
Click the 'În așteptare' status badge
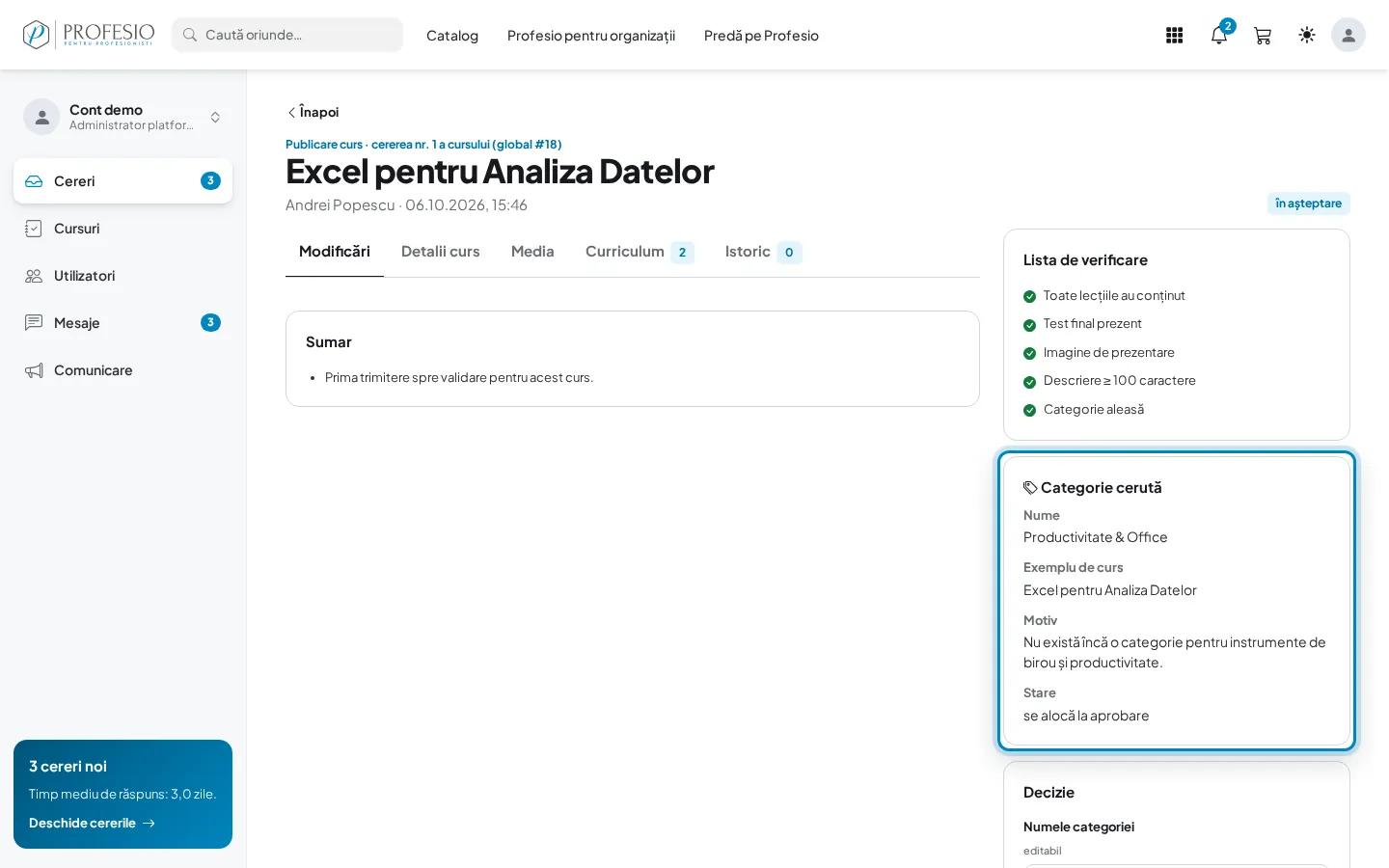pos(1308,203)
